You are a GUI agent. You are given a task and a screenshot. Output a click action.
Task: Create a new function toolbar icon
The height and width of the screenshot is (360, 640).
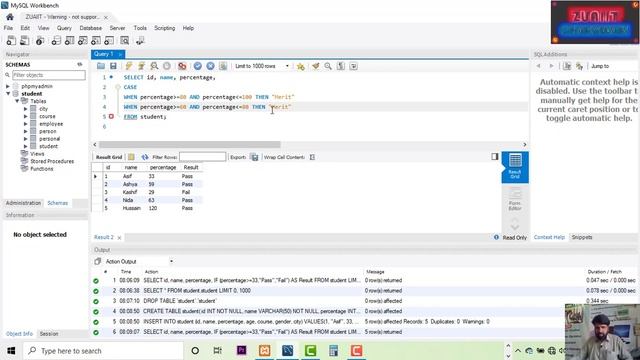point(109,40)
